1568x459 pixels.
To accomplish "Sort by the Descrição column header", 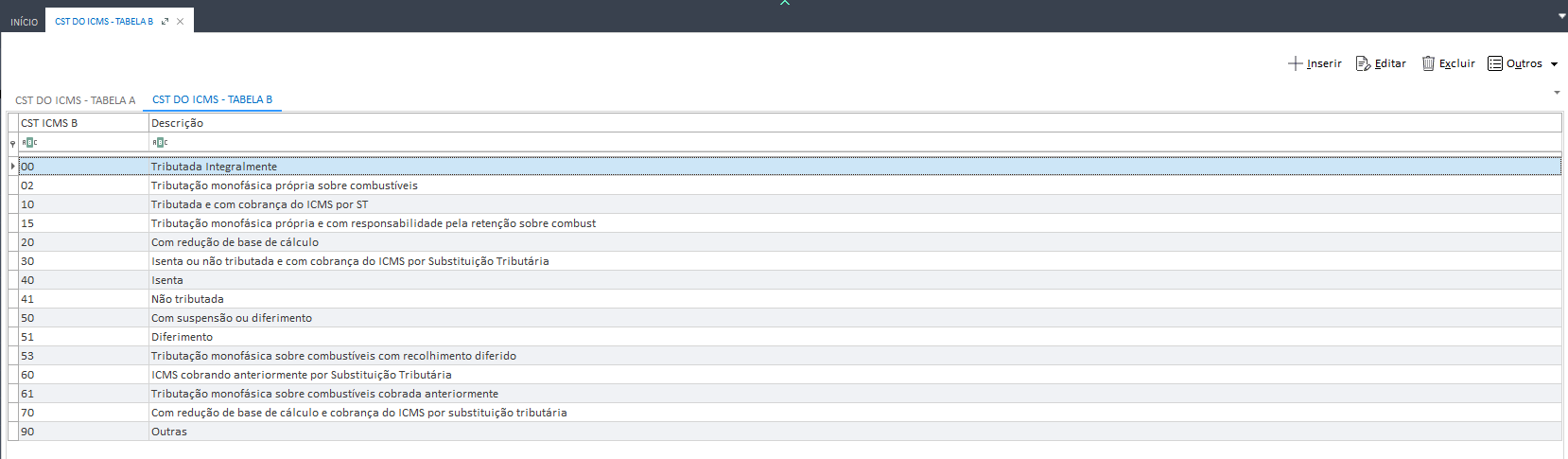I will pyautogui.click(x=855, y=123).
